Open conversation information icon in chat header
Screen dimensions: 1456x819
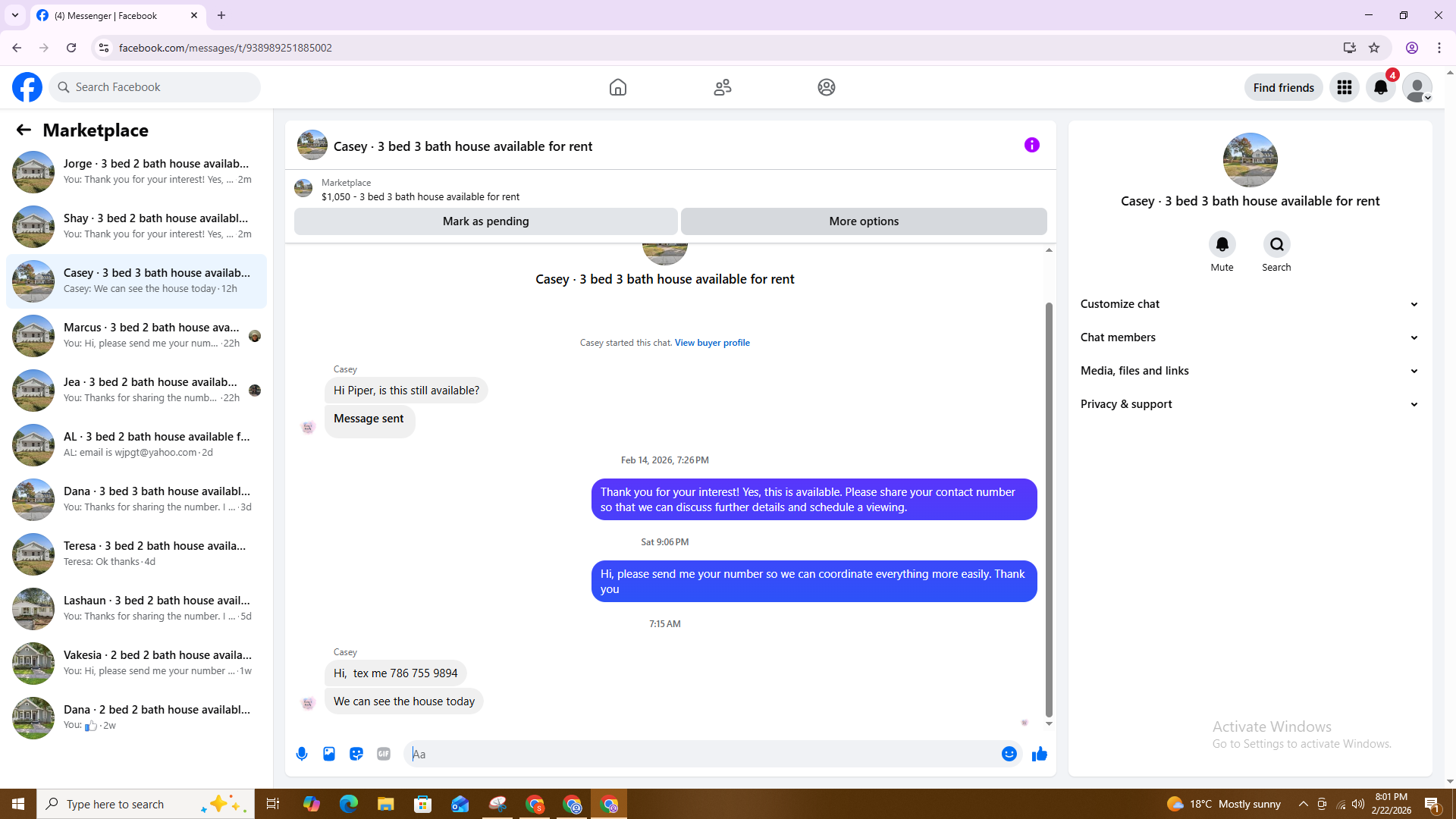tap(1032, 145)
